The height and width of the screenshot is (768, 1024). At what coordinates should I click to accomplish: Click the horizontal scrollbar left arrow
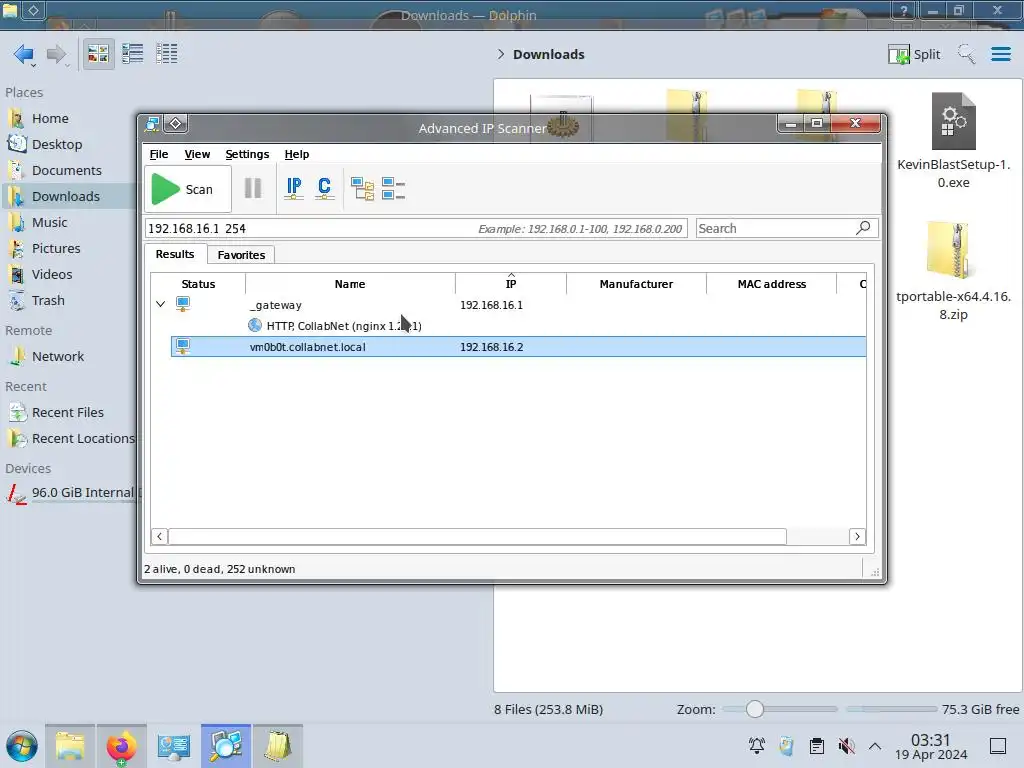coord(159,536)
